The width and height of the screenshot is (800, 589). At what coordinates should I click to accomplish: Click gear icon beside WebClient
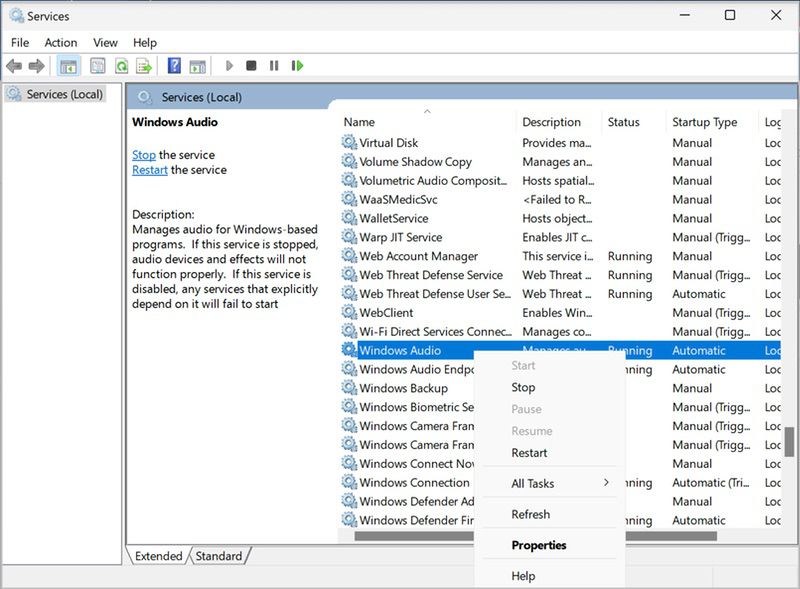(x=349, y=312)
